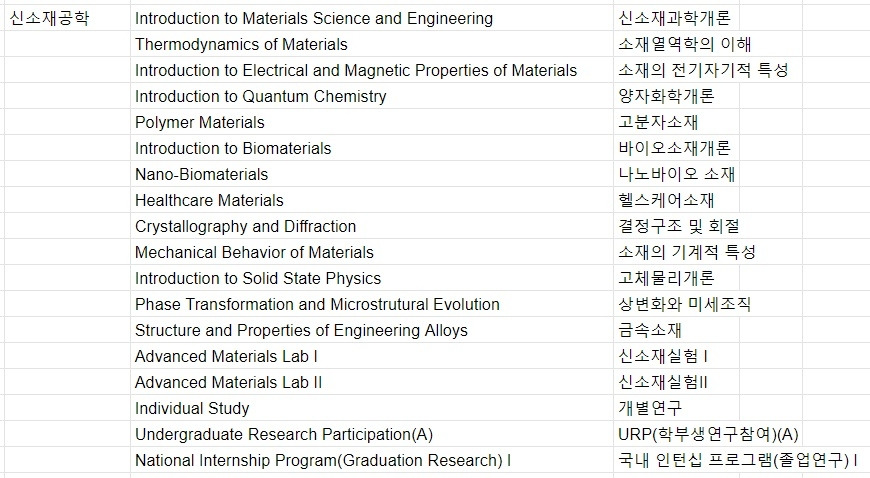The width and height of the screenshot is (870, 478).
Task: Select the Polymer Materials cell
Action: click(372, 122)
